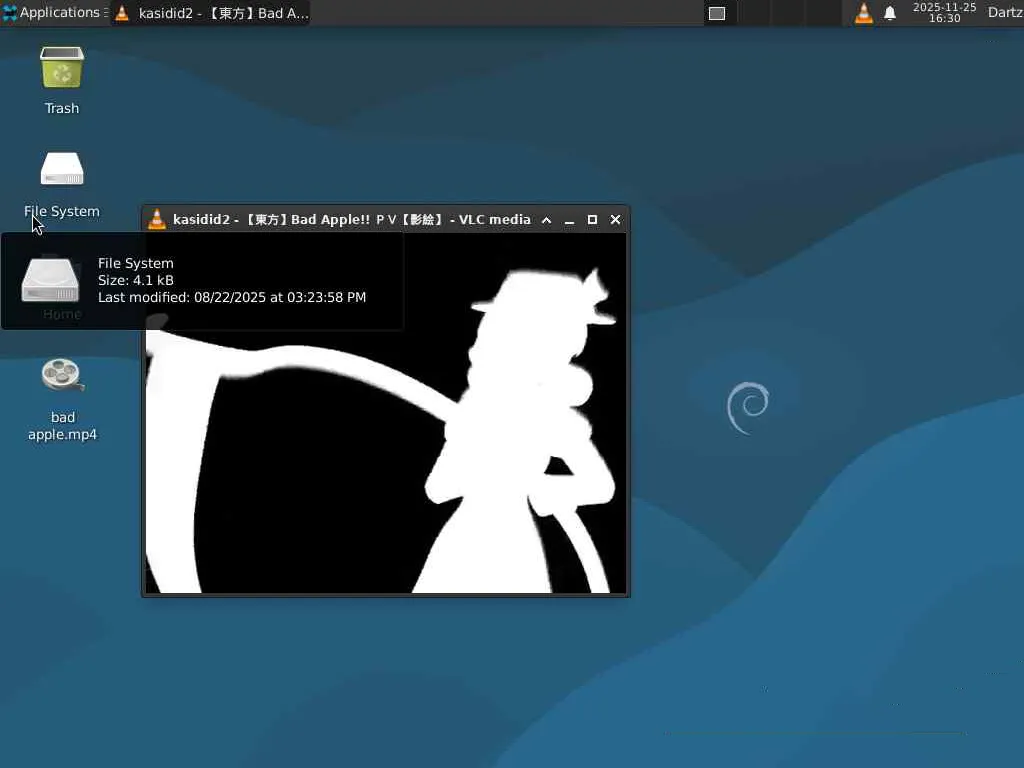Click the Trash label text
Screen dimensions: 1024x768
point(62,108)
